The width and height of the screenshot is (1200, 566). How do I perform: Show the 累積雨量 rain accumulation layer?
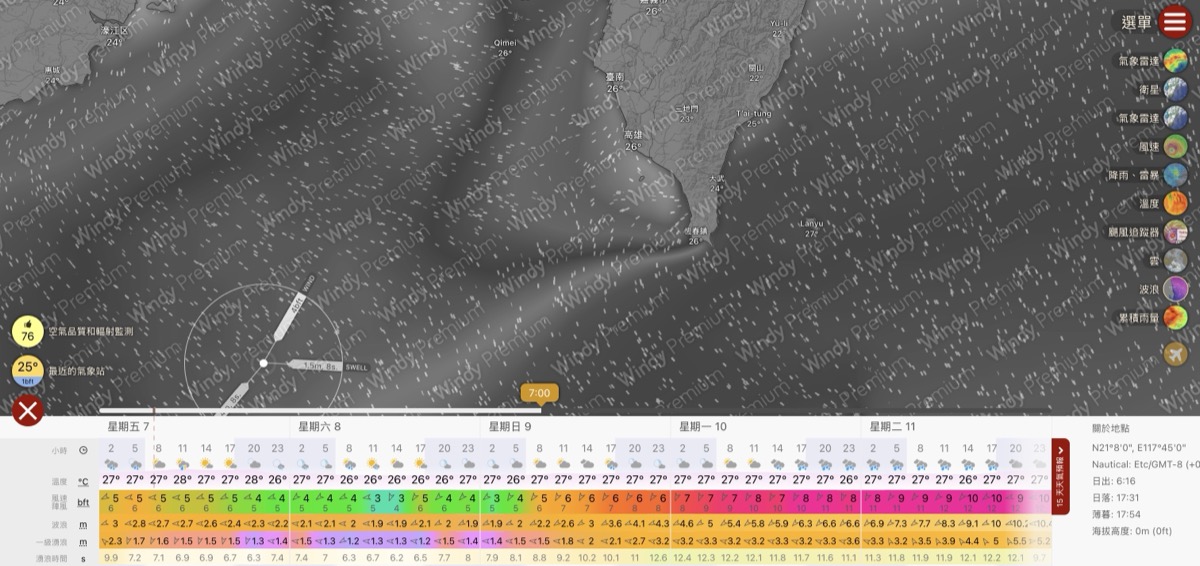click(1175, 318)
